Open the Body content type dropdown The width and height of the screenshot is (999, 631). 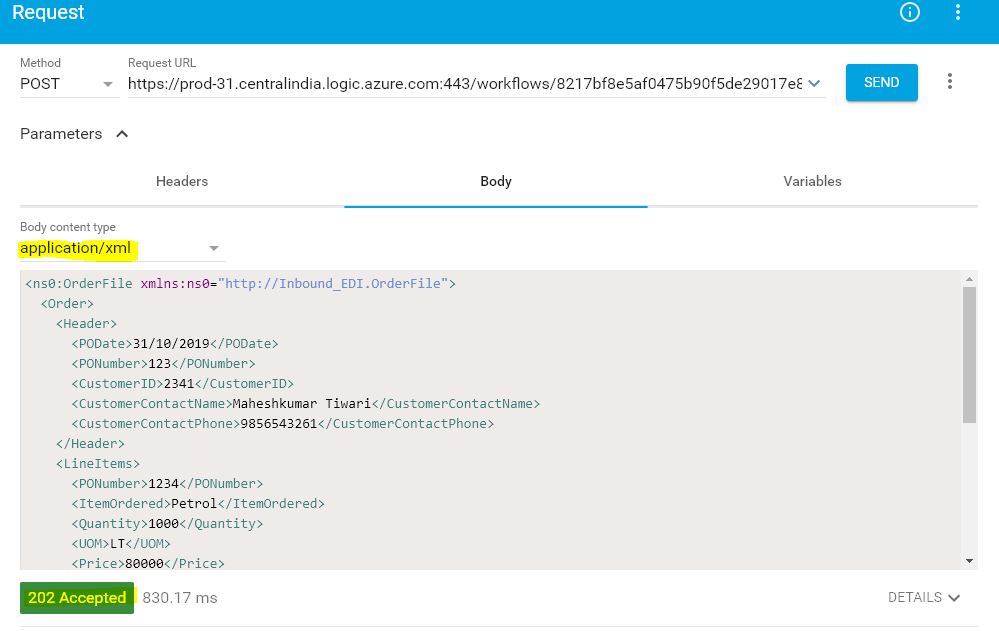[213, 247]
